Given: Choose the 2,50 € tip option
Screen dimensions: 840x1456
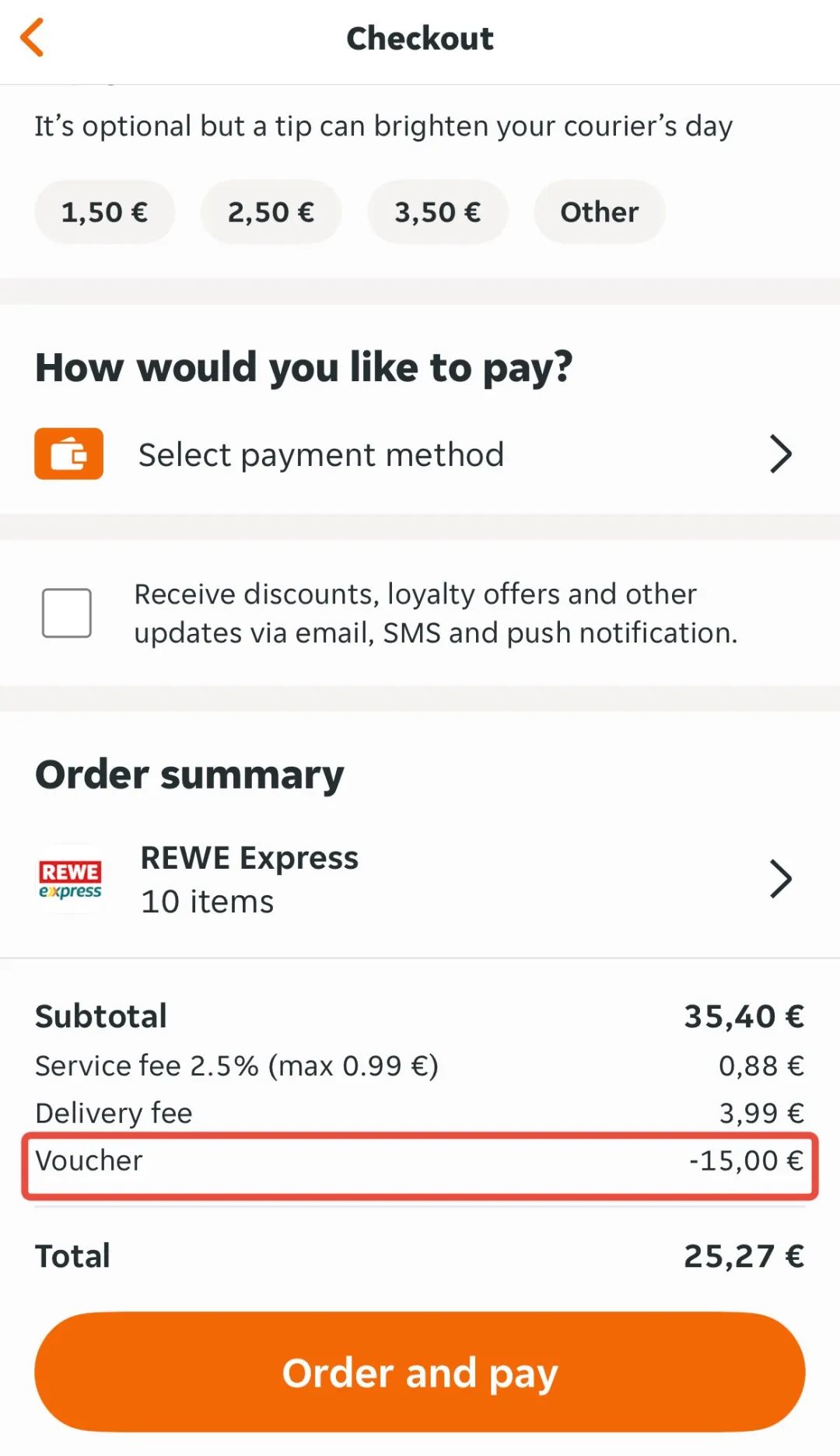Looking at the screenshot, I should pyautogui.click(x=271, y=212).
